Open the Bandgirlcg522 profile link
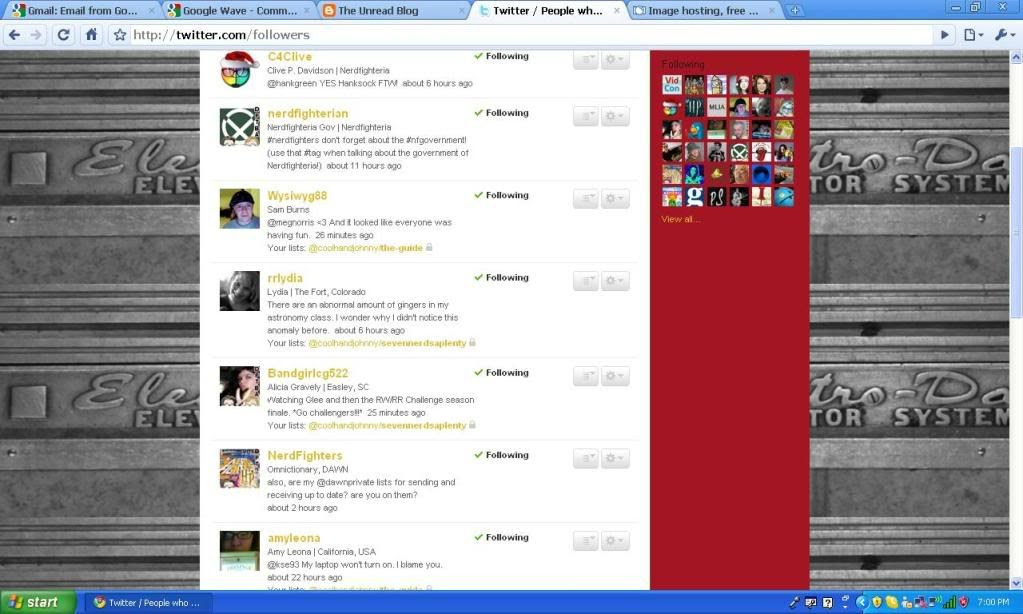The height and width of the screenshot is (614, 1023). tap(308, 373)
